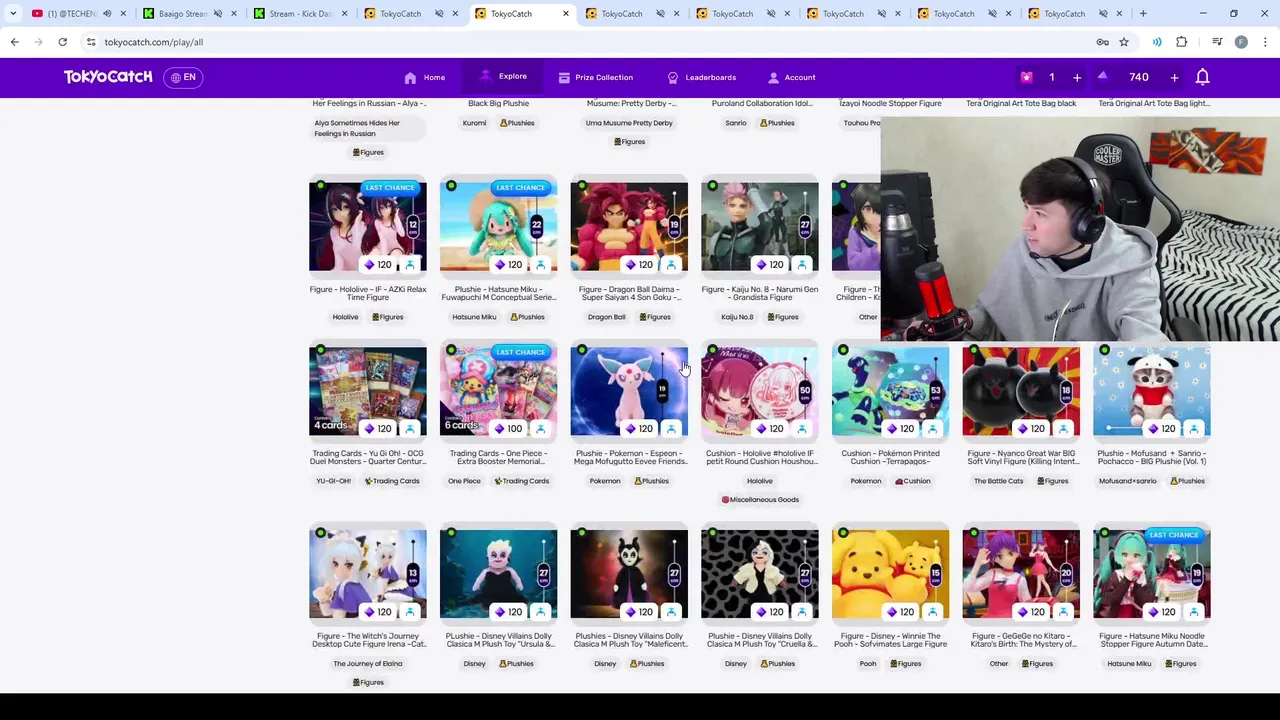The image size is (1280, 720).
Task: Open Chrome's three-dot menu
Action: [1265, 42]
